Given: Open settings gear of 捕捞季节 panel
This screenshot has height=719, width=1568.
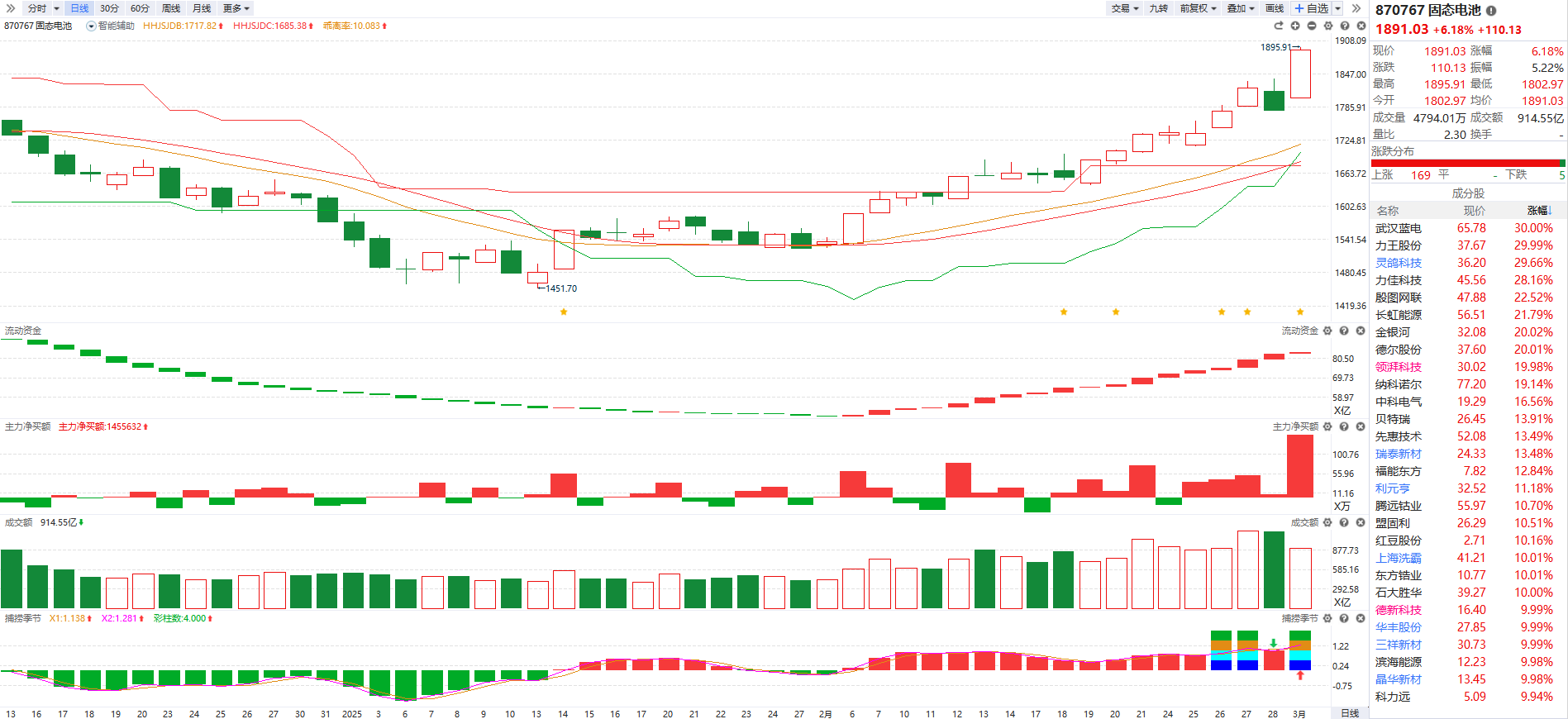Looking at the screenshot, I should point(1327,618).
